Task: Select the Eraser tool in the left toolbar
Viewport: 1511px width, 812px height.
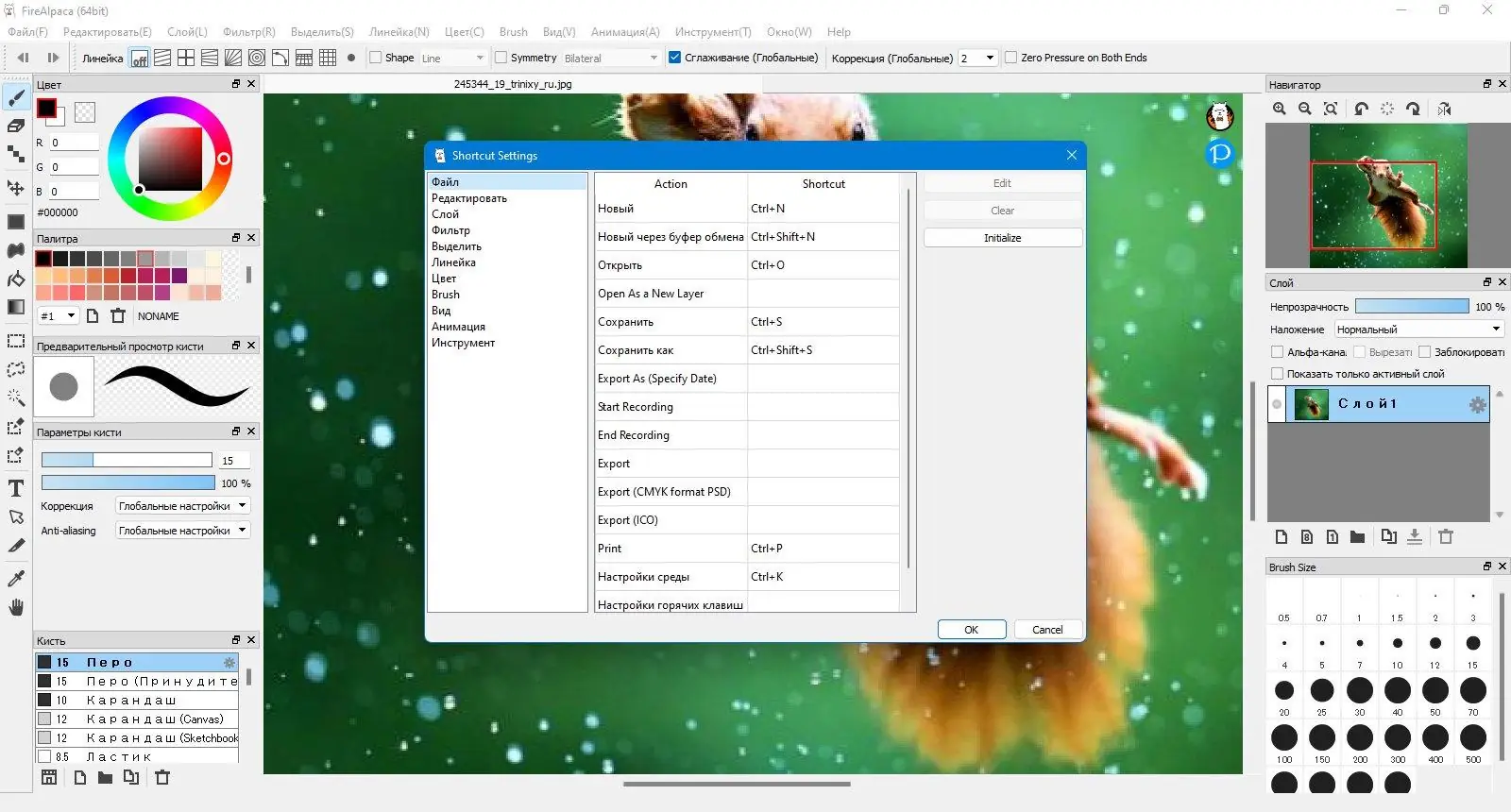Action: pyautogui.click(x=16, y=126)
